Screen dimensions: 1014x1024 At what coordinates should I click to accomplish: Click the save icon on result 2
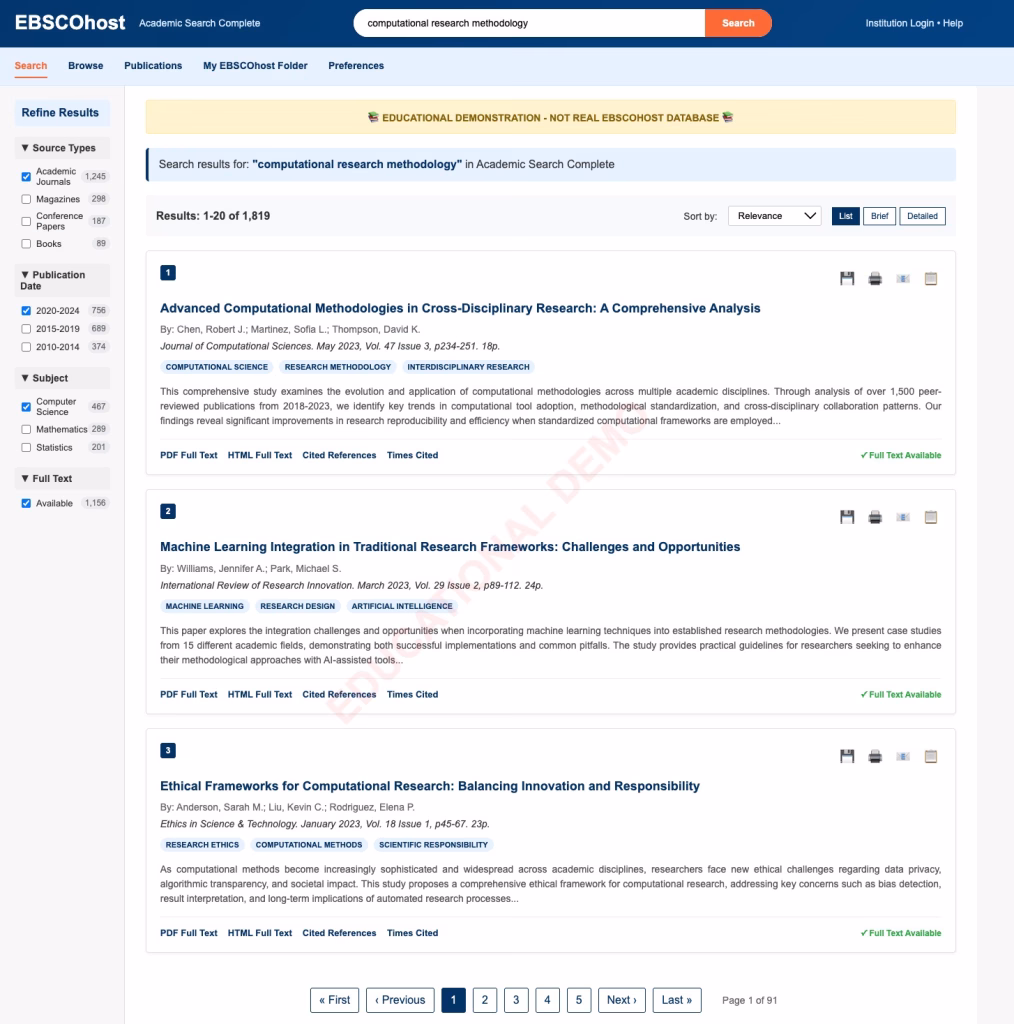[847, 518]
